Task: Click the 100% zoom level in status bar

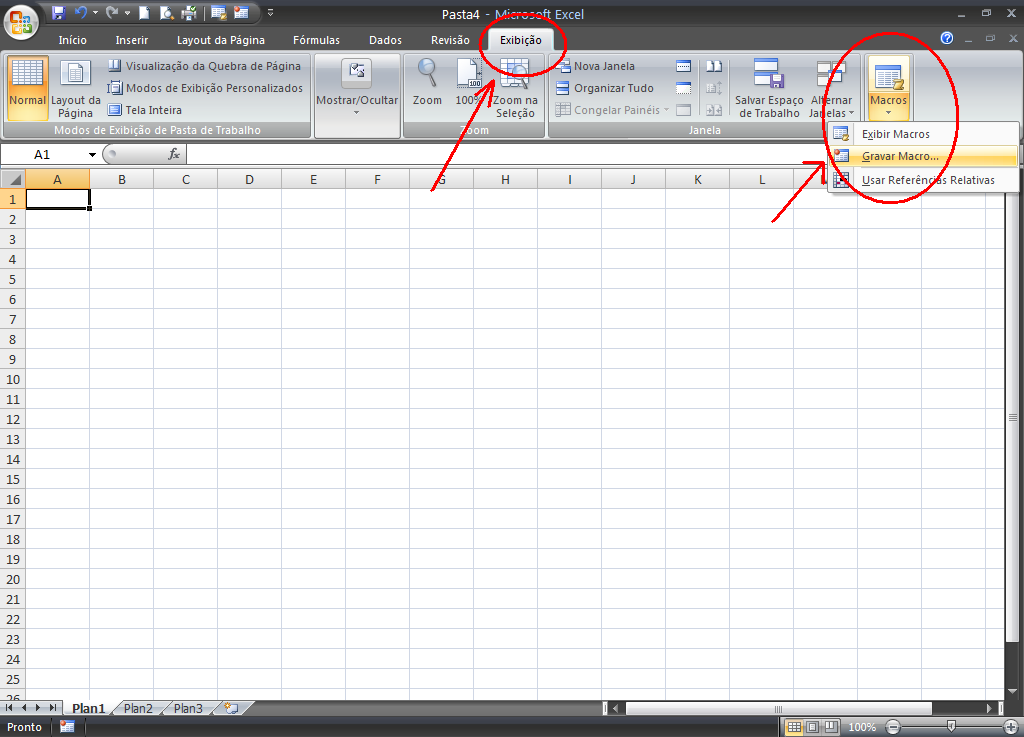Action: point(862,727)
